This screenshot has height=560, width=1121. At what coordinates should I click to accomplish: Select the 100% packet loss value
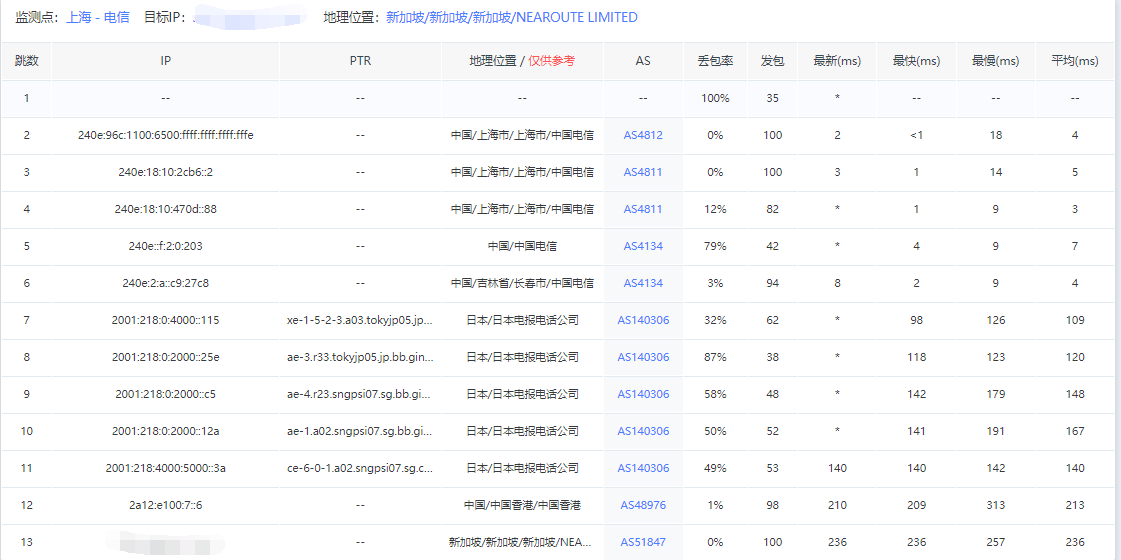pyautogui.click(x=716, y=98)
